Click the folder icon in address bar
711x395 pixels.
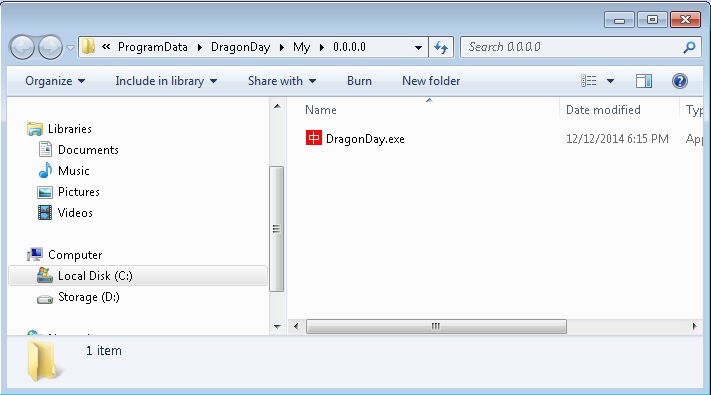tap(88, 46)
